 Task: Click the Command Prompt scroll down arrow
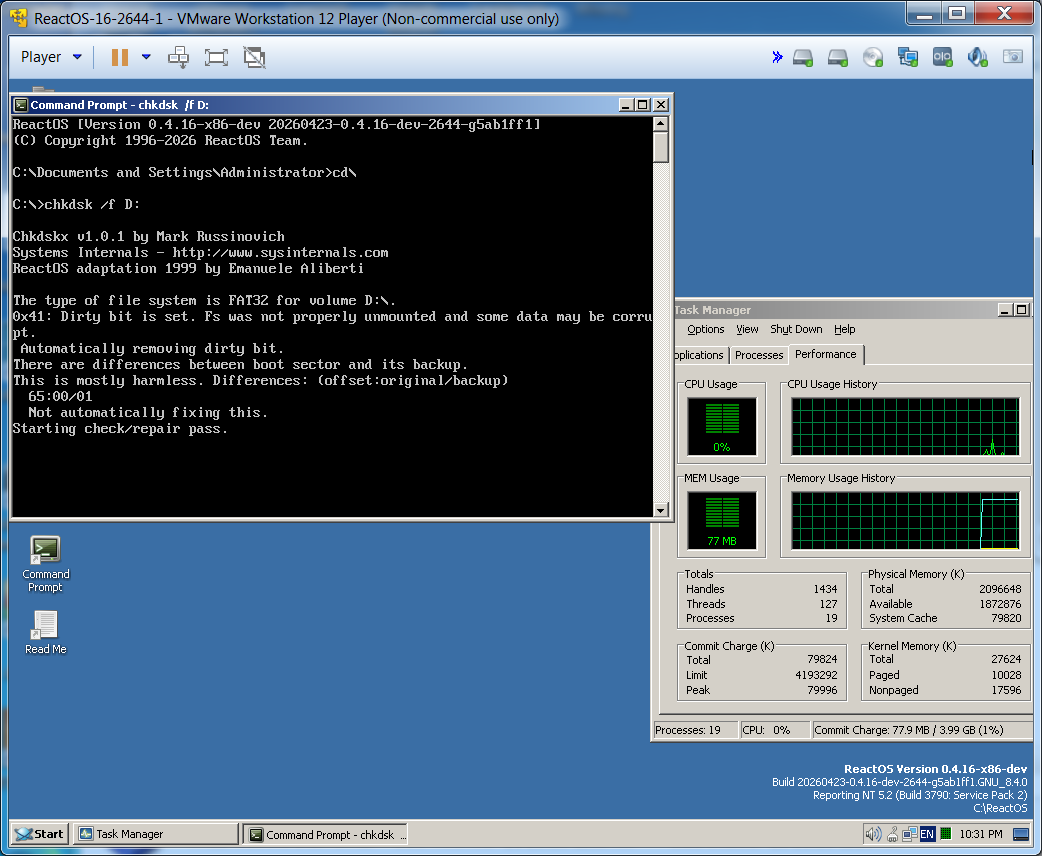pyautogui.click(x=660, y=510)
